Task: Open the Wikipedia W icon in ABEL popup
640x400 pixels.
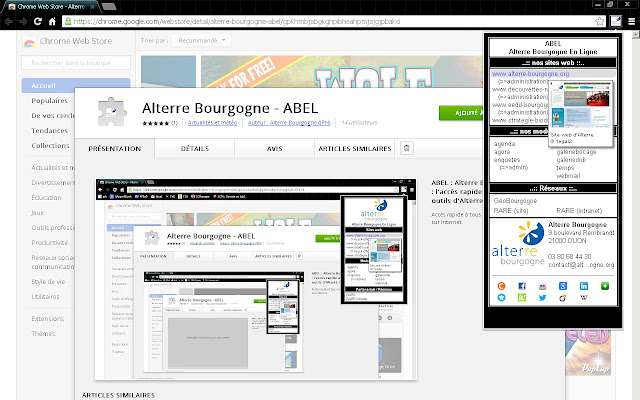Action: tap(584, 298)
